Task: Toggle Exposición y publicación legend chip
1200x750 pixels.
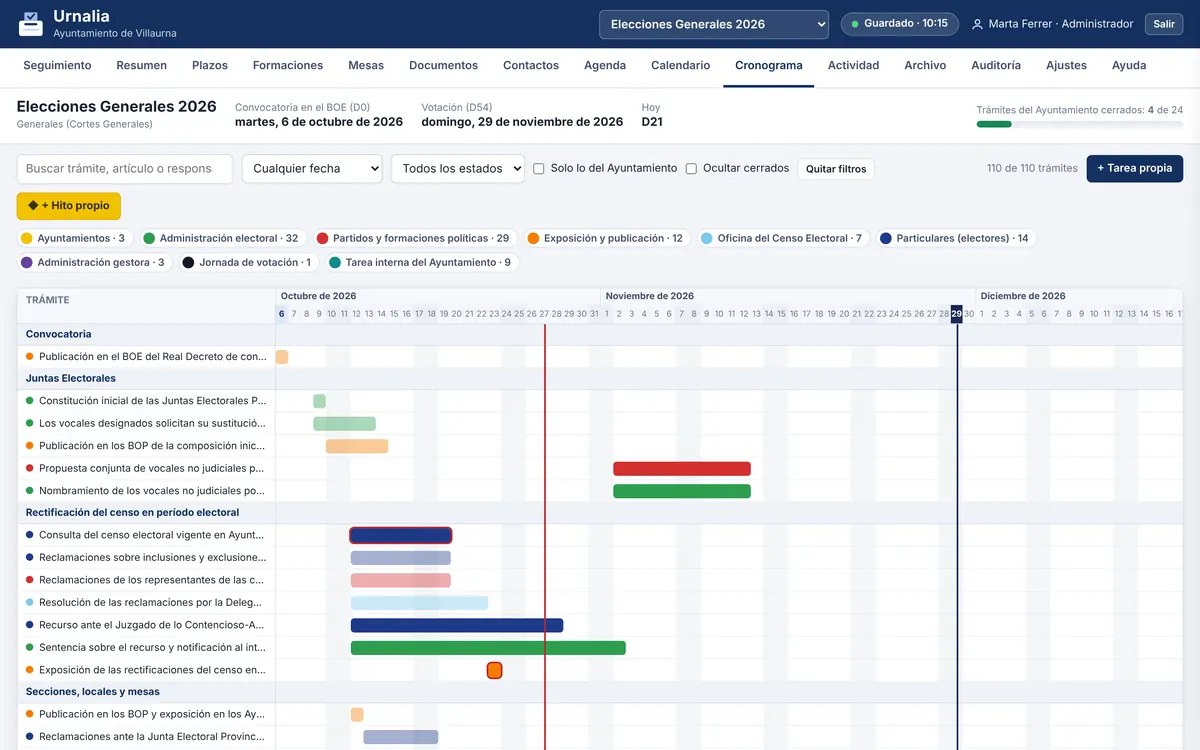Action: pos(607,238)
